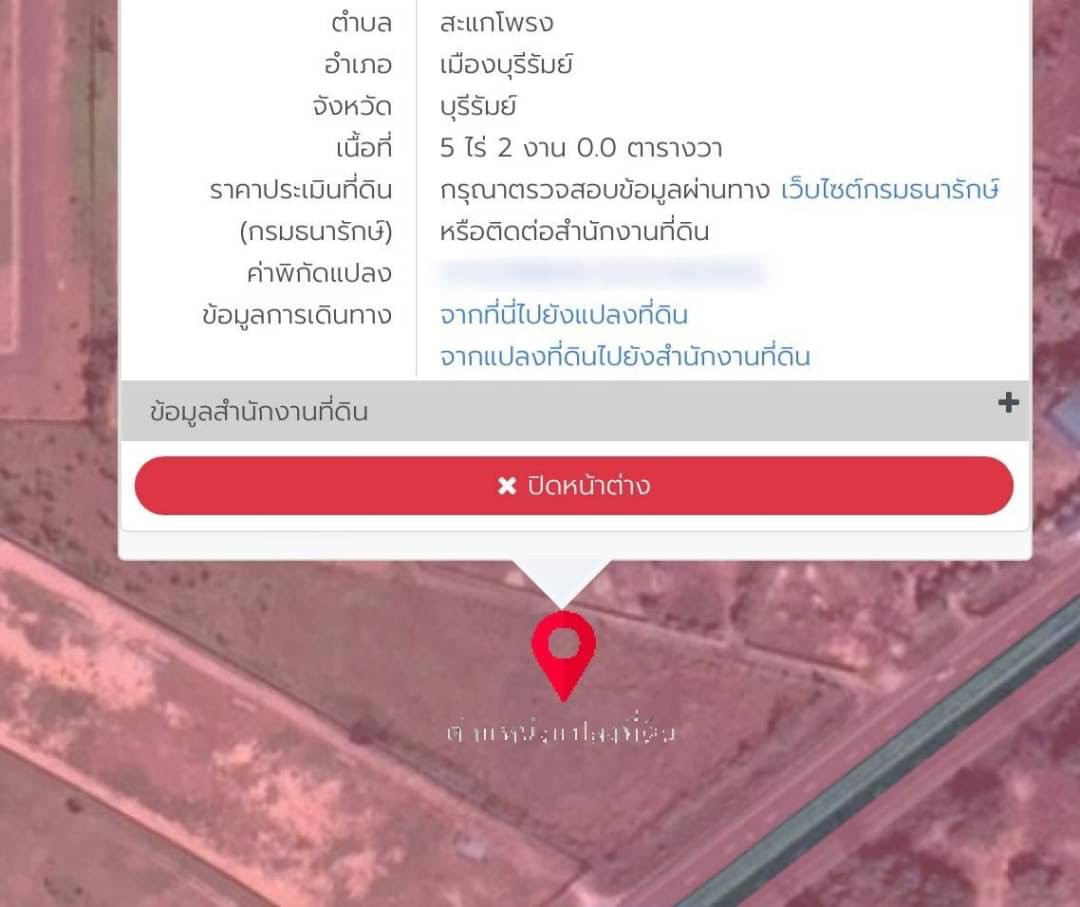Select the บุรีรัมย์ province value

[478, 106]
